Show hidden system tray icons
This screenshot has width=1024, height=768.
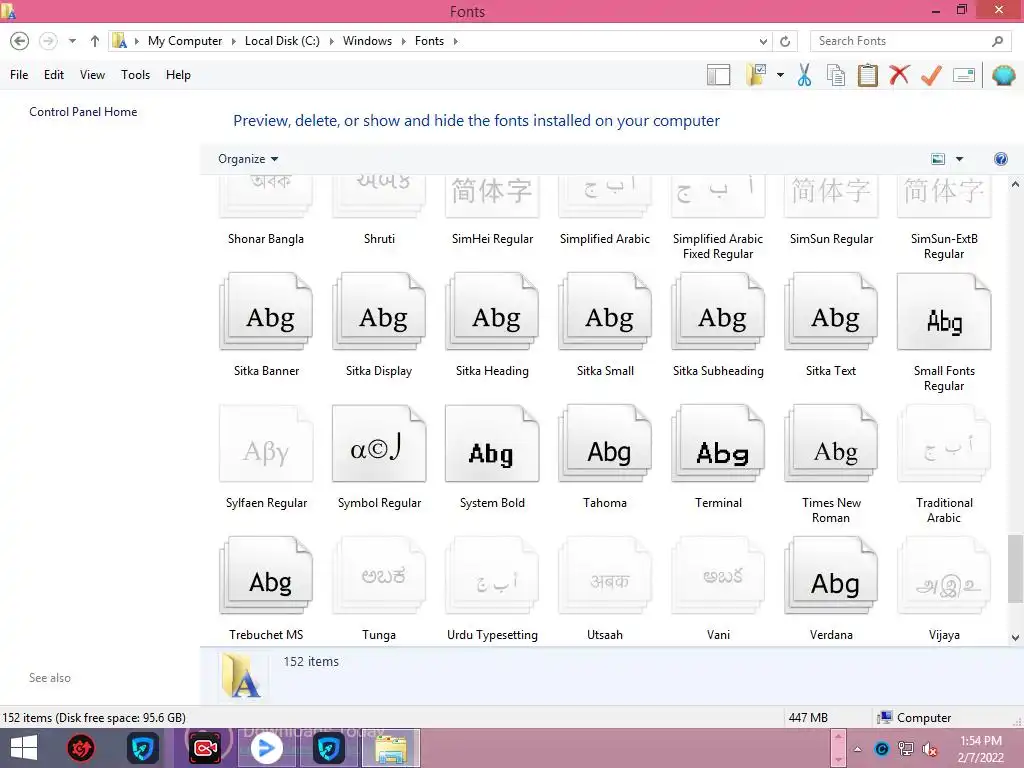pyautogui.click(x=857, y=749)
